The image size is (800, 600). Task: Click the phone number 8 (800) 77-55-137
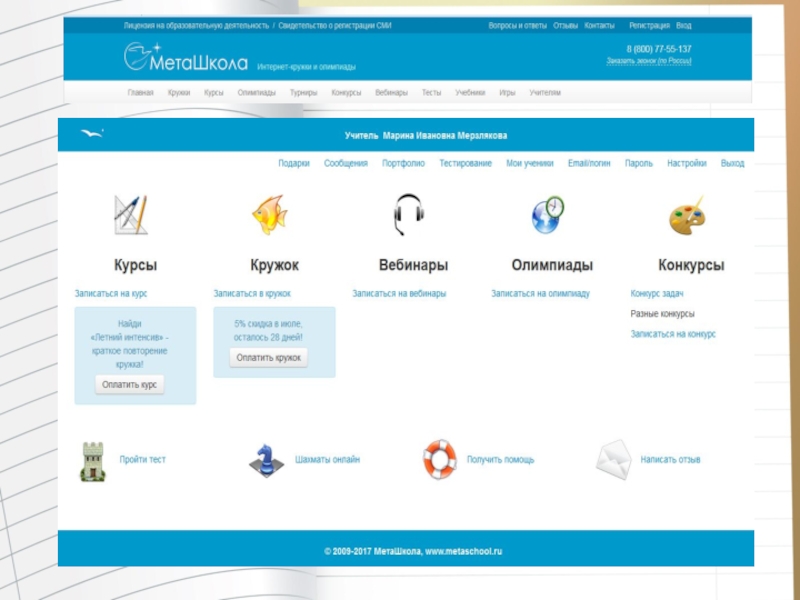pos(659,49)
